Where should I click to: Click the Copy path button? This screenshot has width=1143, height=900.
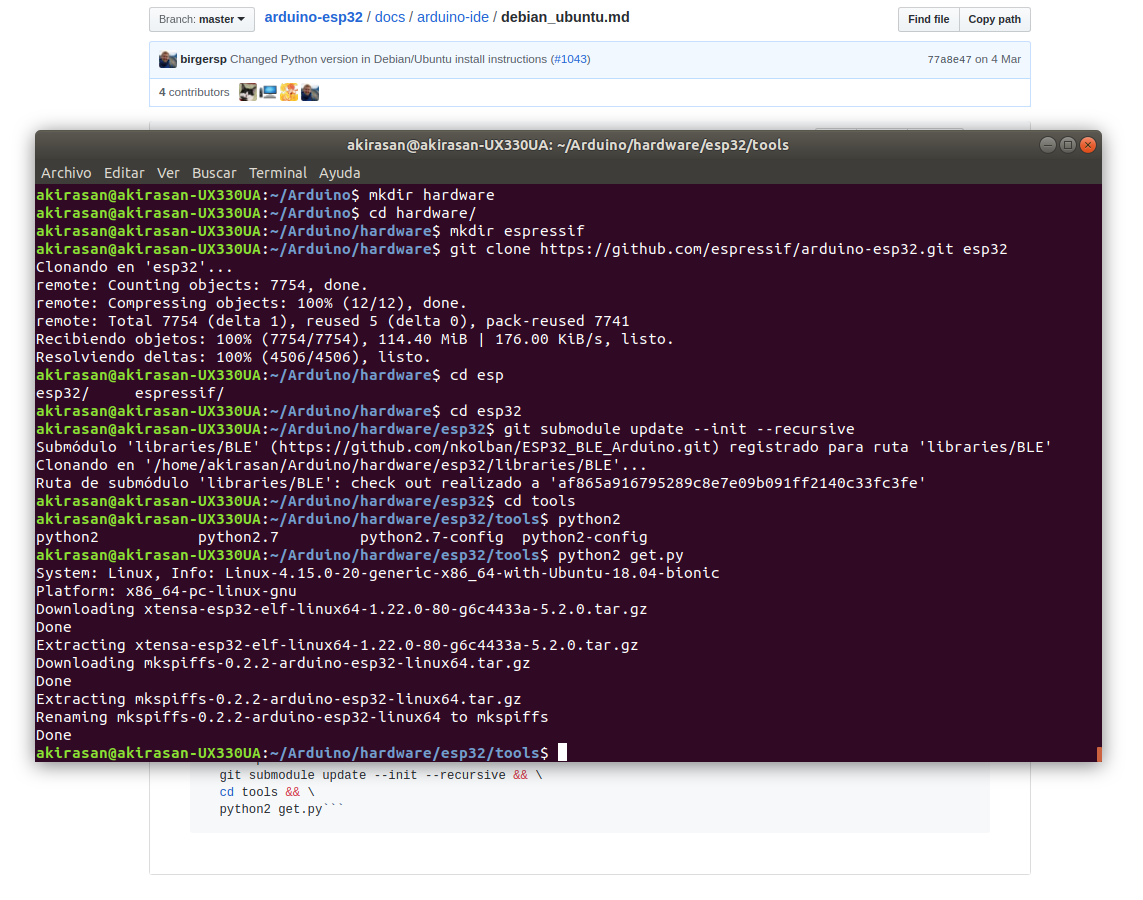point(994,19)
